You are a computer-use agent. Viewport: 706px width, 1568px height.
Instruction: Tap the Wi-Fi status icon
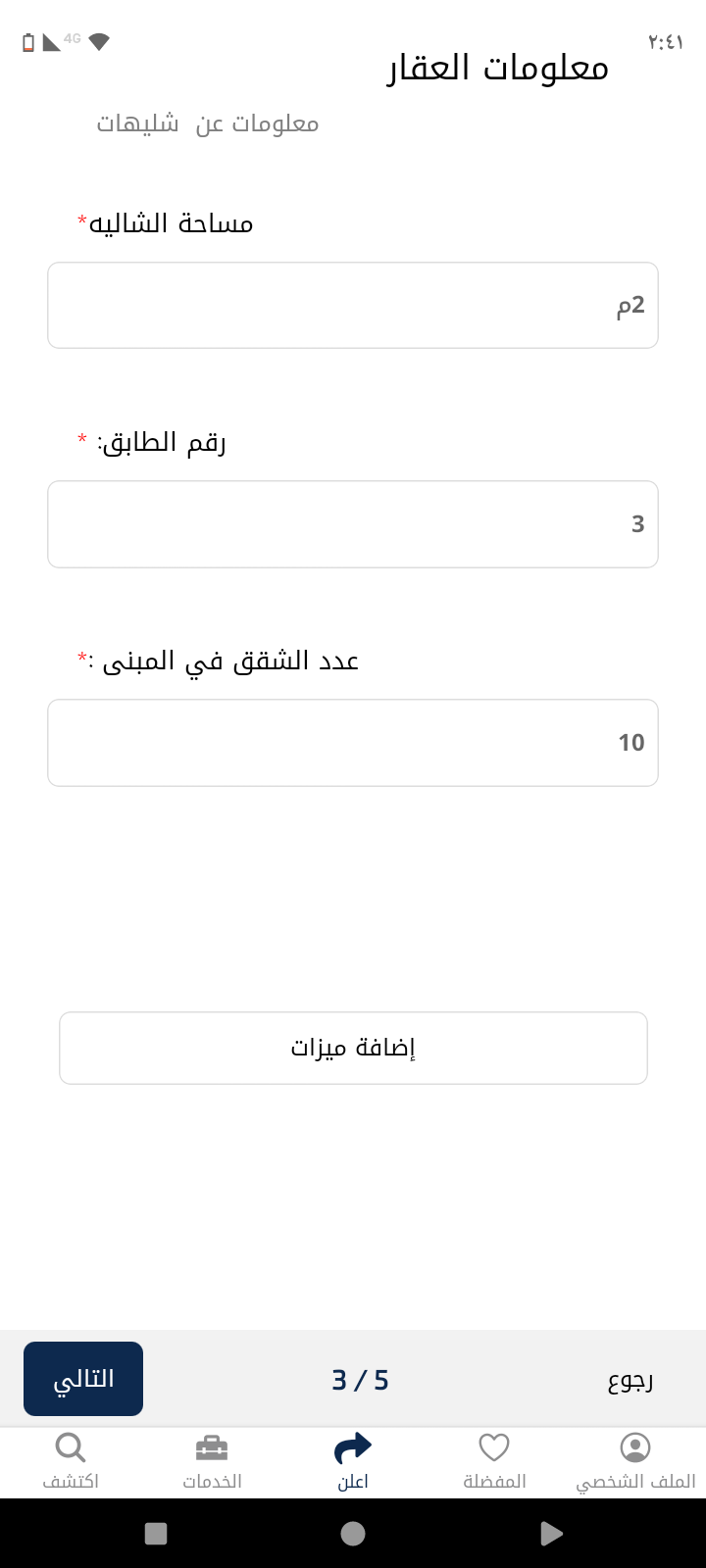tap(99, 41)
